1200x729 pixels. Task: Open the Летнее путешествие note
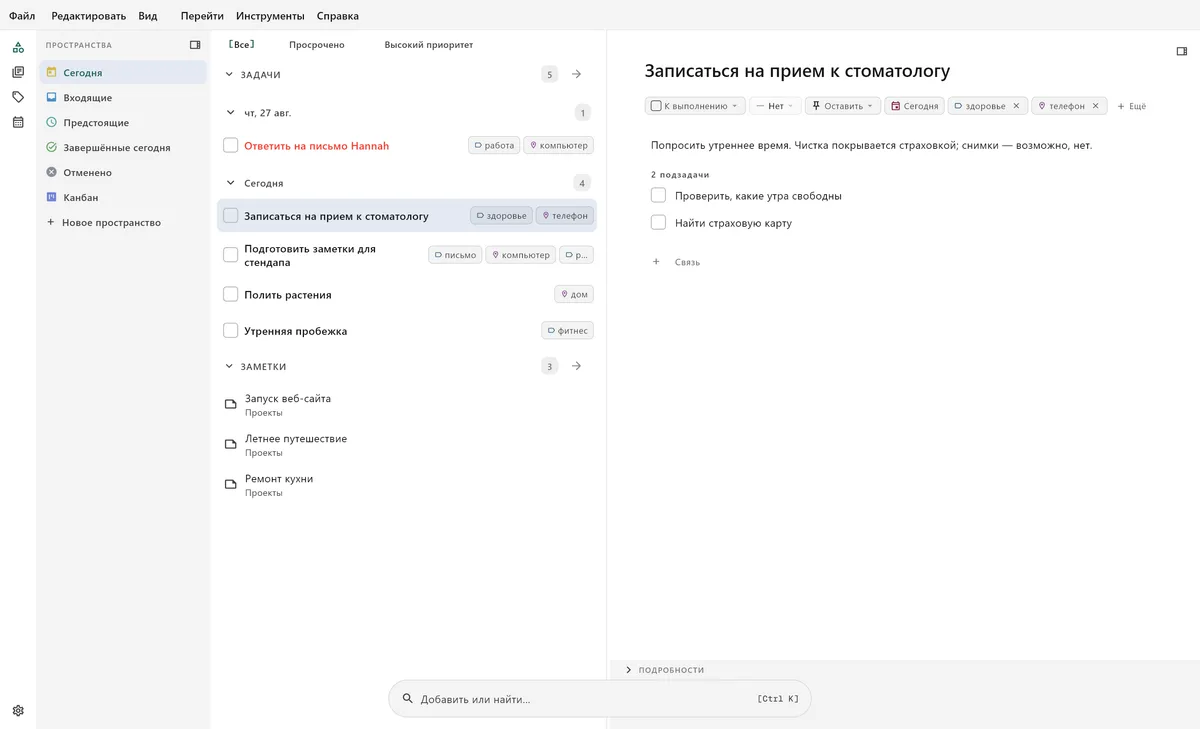pos(407,445)
